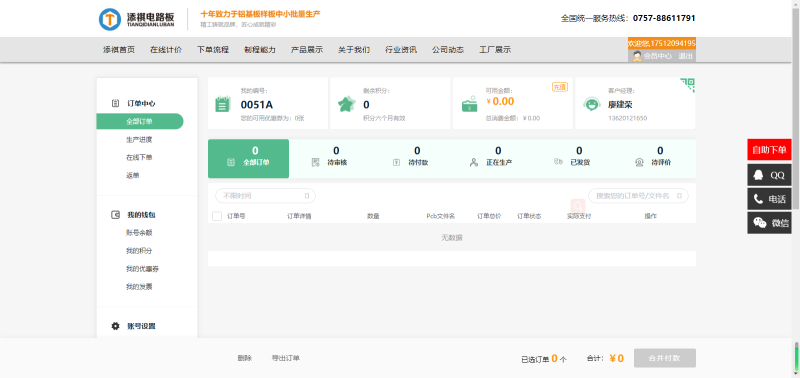Image resolution: width=800 pixels, height=378 pixels.
Task: Click the 我的钱包 wallet icon
Action: coord(115,215)
